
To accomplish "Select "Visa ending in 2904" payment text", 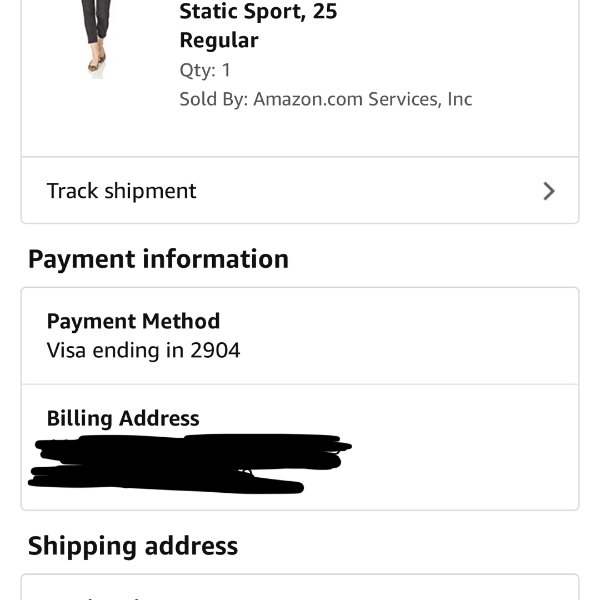I will (x=143, y=350).
